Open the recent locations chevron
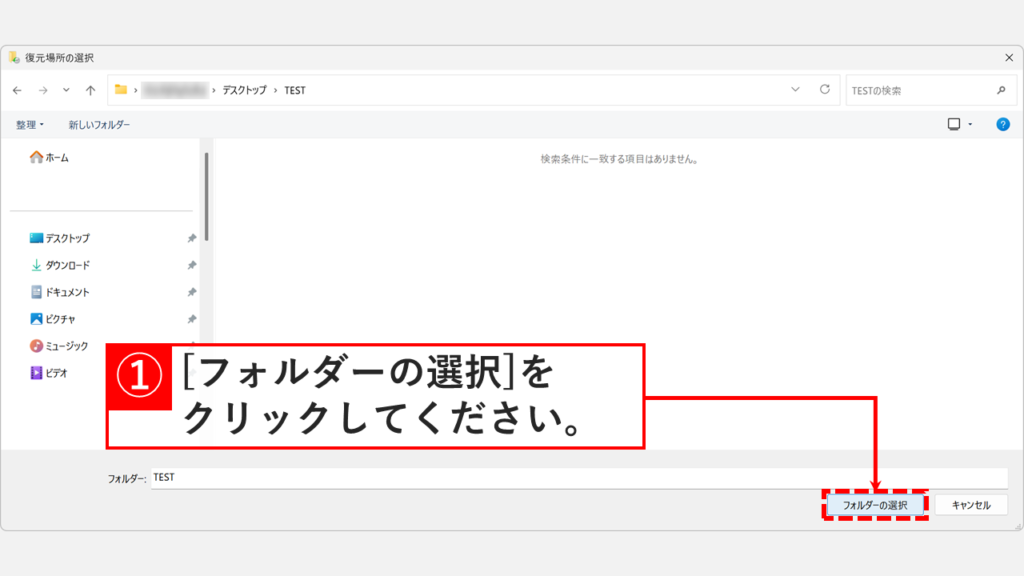1024x576 pixels. click(x=66, y=90)
